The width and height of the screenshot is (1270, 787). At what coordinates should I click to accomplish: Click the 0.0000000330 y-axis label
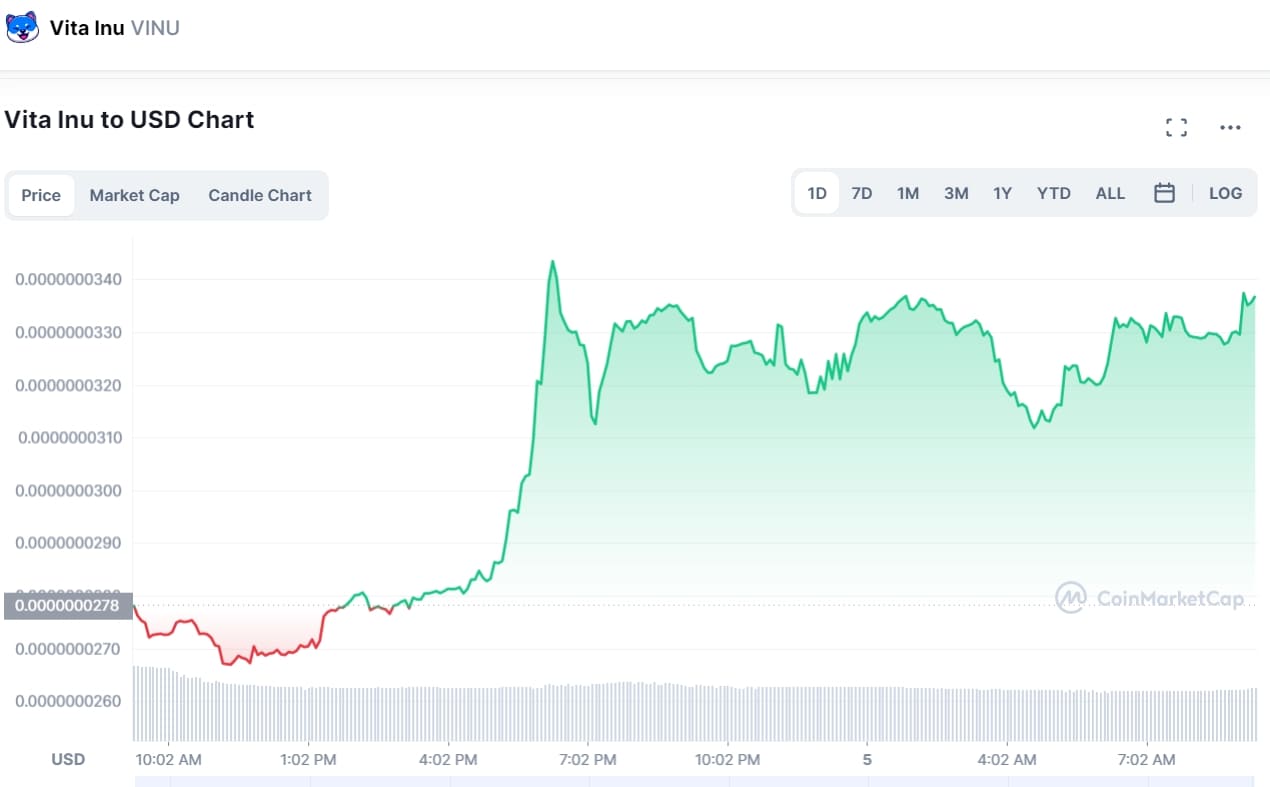68,332
